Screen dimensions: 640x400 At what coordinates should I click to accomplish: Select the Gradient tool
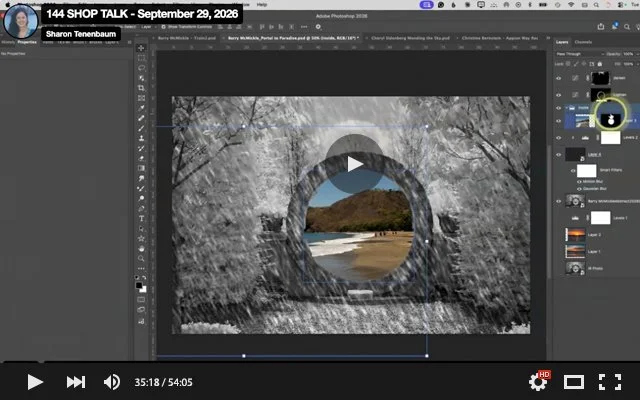[x=141, y=168]
